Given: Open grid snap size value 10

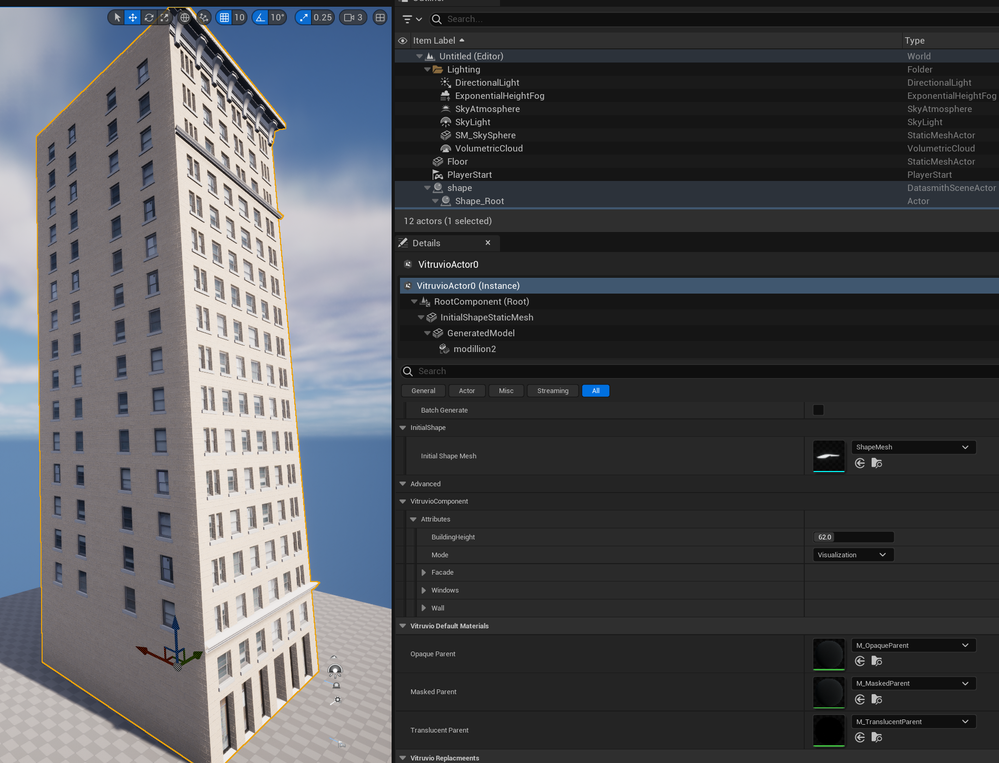Looking at the screenshot, I should [239, 17].
